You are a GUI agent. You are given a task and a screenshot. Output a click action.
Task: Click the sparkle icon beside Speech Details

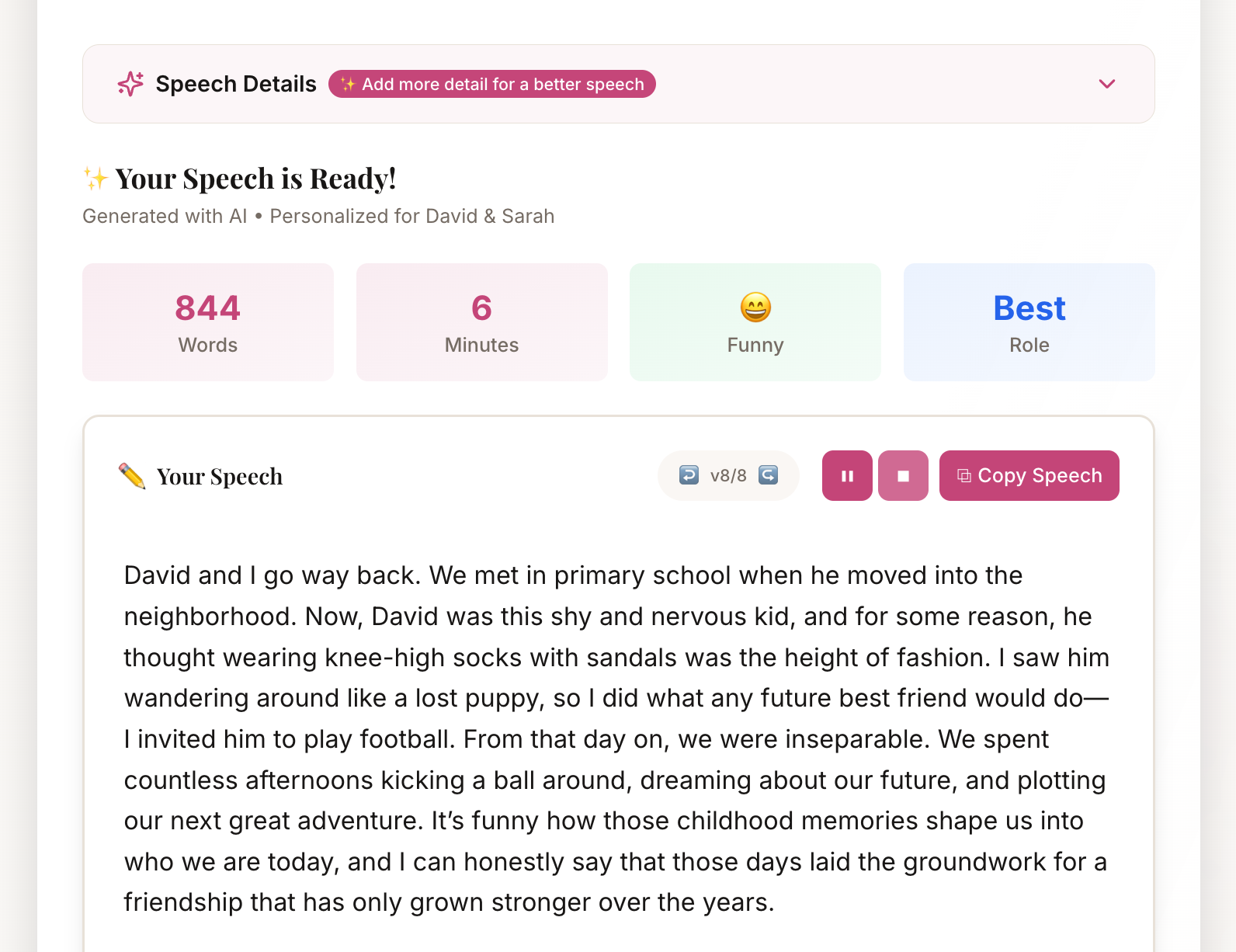[x=129, y=83]
